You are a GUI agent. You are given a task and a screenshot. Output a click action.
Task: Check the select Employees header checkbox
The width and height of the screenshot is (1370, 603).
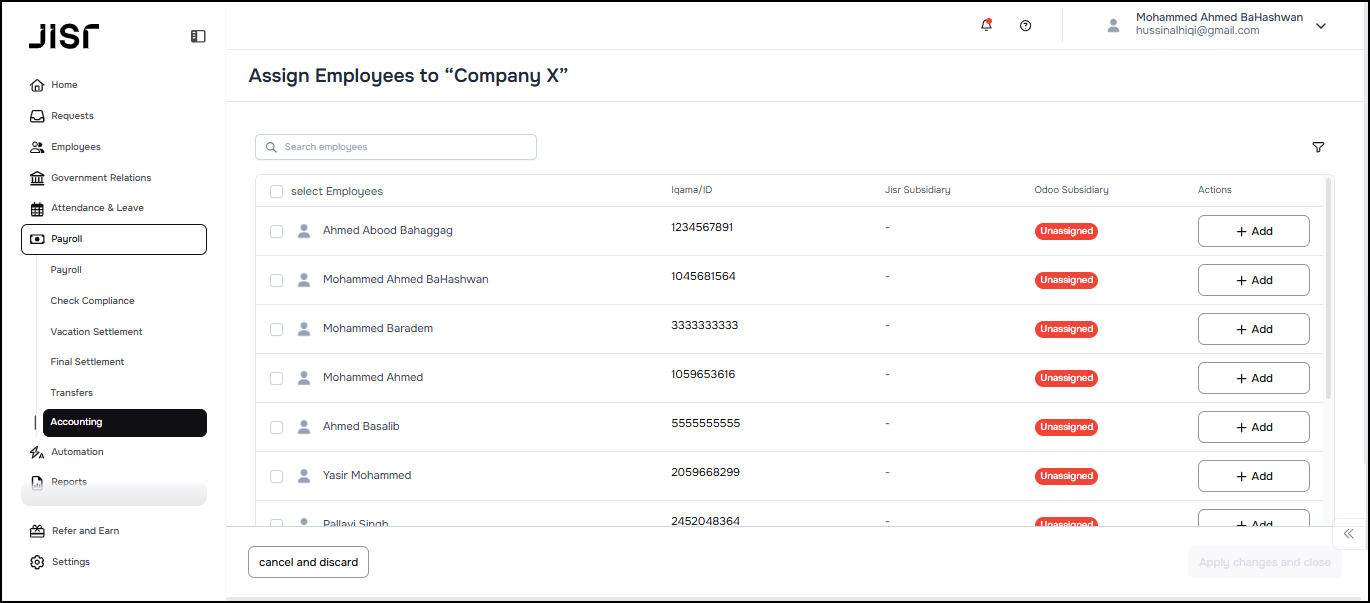click(x=276, y=190)
